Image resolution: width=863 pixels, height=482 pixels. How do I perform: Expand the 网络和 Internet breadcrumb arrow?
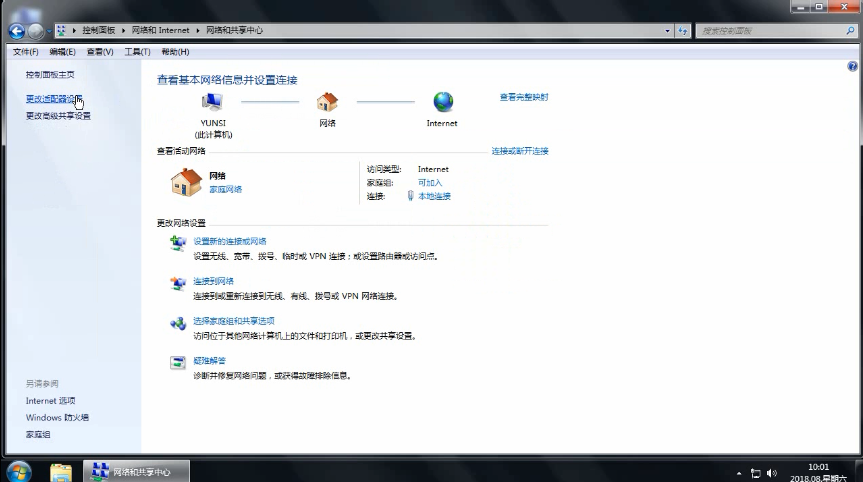(196, 31)
